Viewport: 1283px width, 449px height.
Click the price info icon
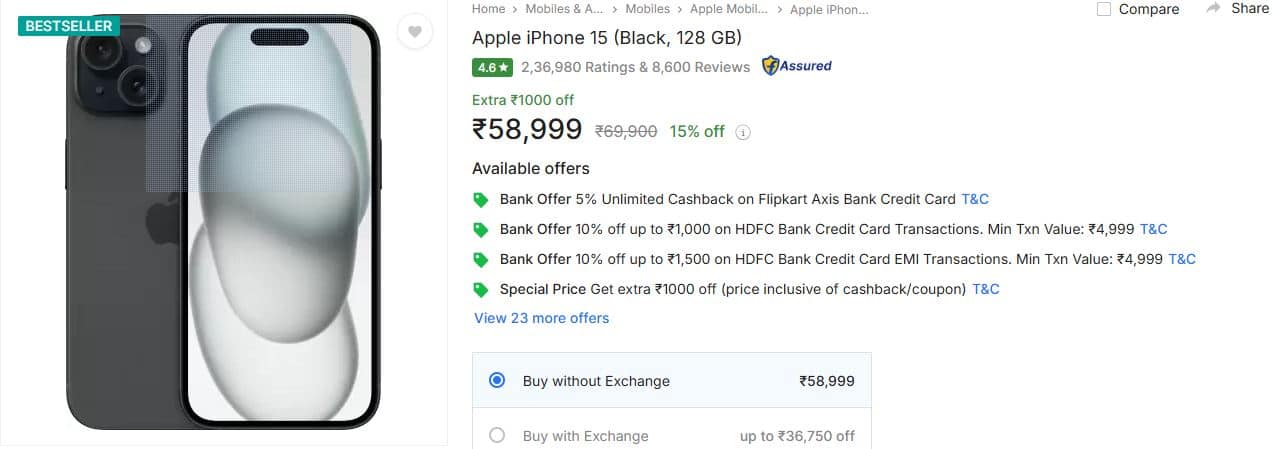tap(743, 132)
